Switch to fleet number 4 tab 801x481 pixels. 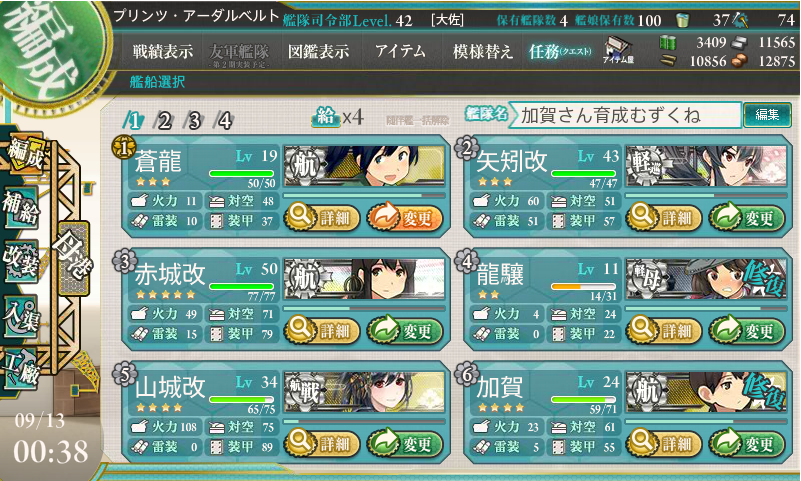point(224,121)
